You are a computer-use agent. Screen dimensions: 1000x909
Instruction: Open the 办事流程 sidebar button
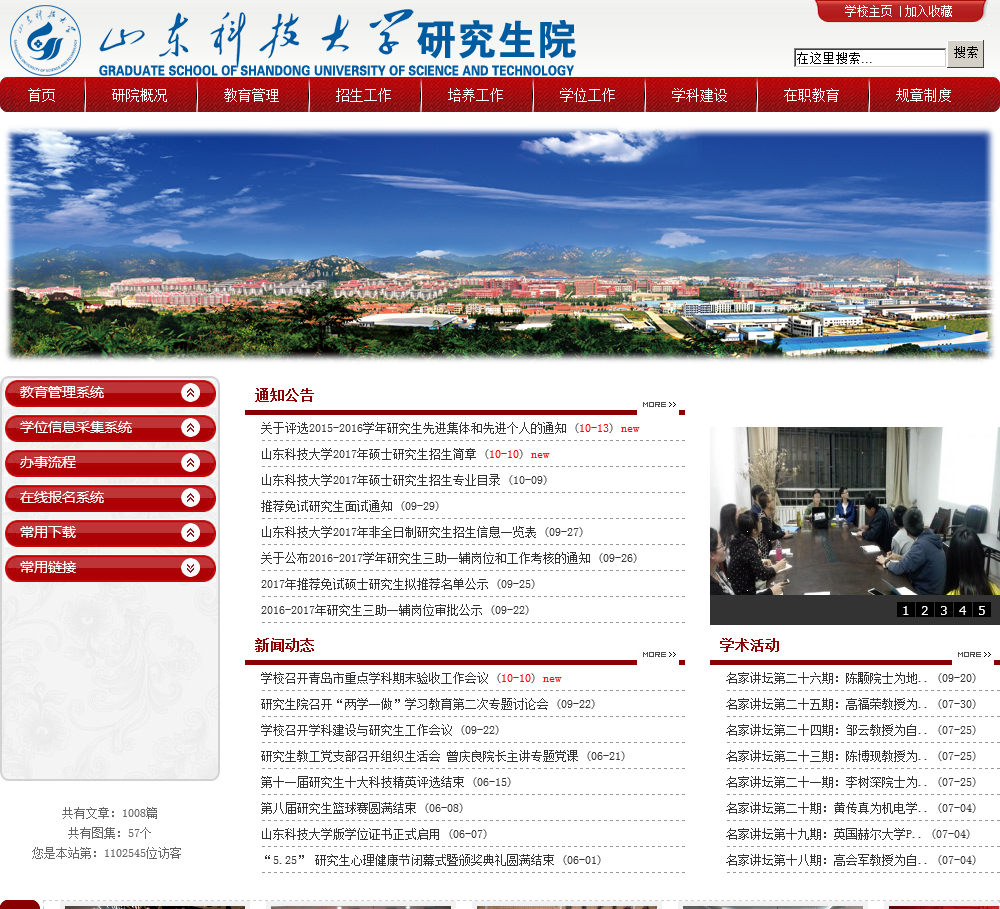point(110,462)
